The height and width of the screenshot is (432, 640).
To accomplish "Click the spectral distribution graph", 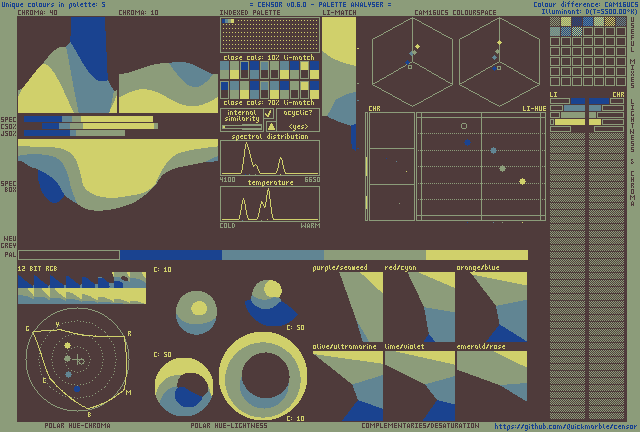I will point(270,158).
